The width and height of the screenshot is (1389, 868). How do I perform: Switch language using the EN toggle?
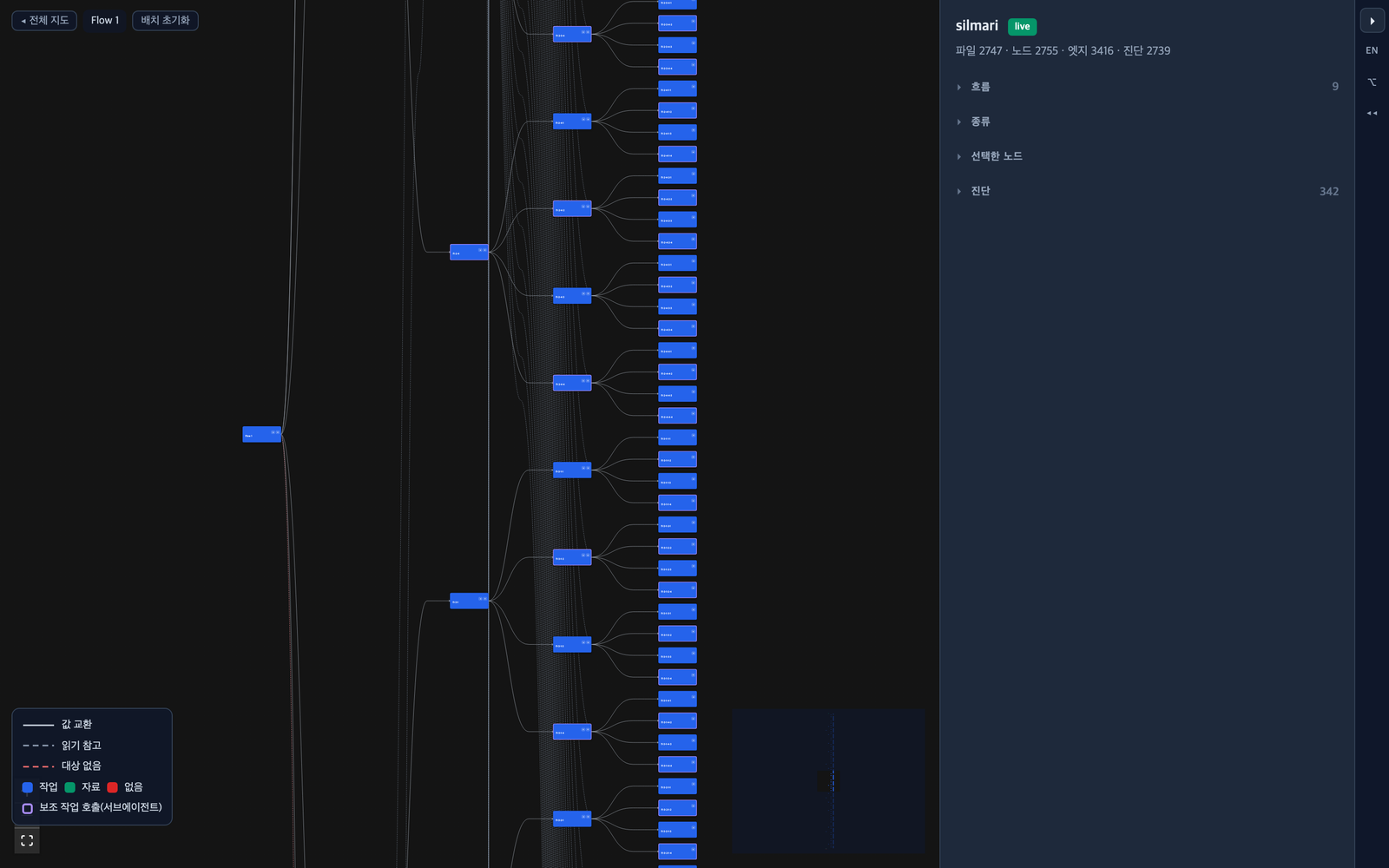pyautogui.click(x=1372, y=50)
